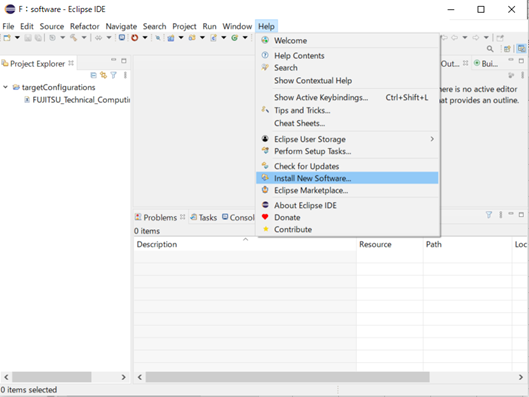Click the Resource column header

click(390, 244)
